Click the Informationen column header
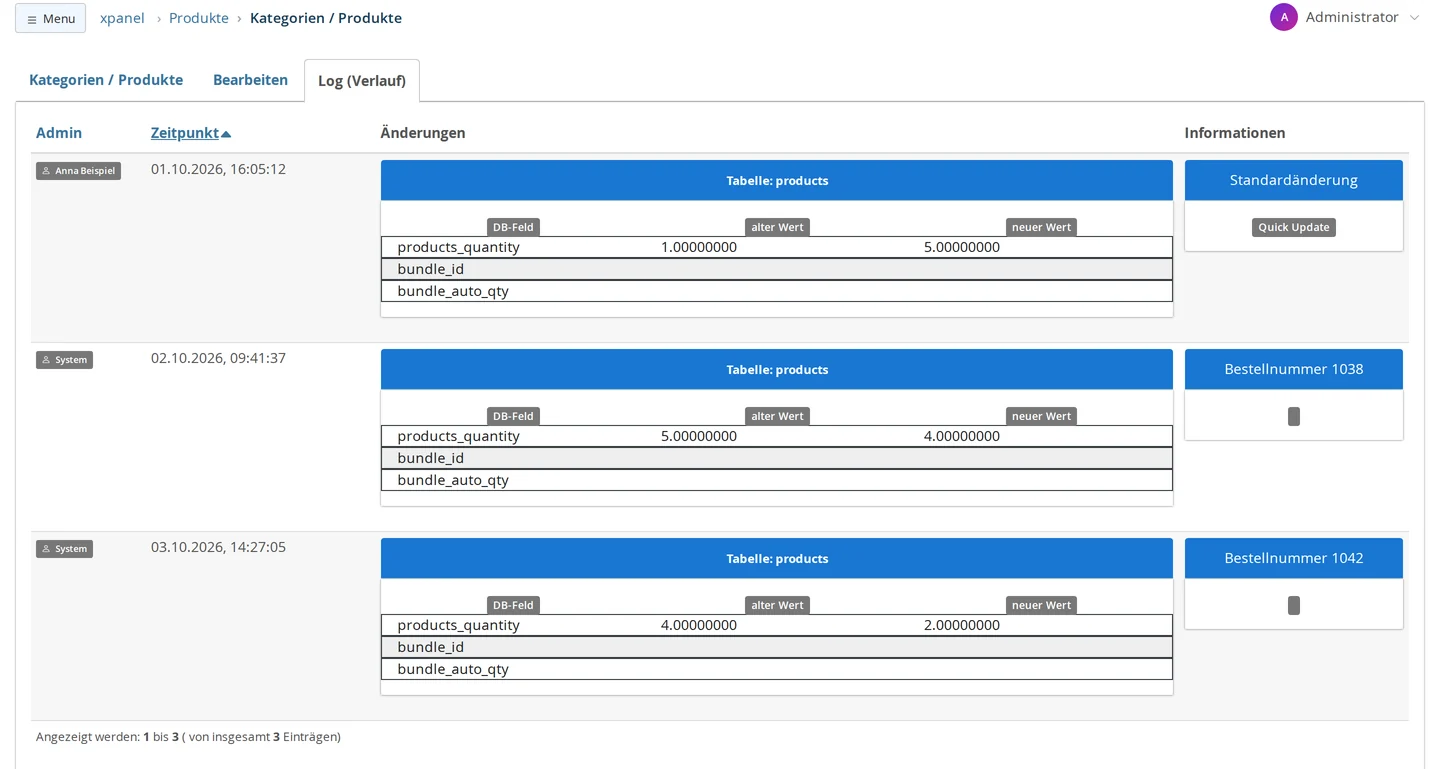Viewport: 1440px width, 769px height. [1235, 133]
